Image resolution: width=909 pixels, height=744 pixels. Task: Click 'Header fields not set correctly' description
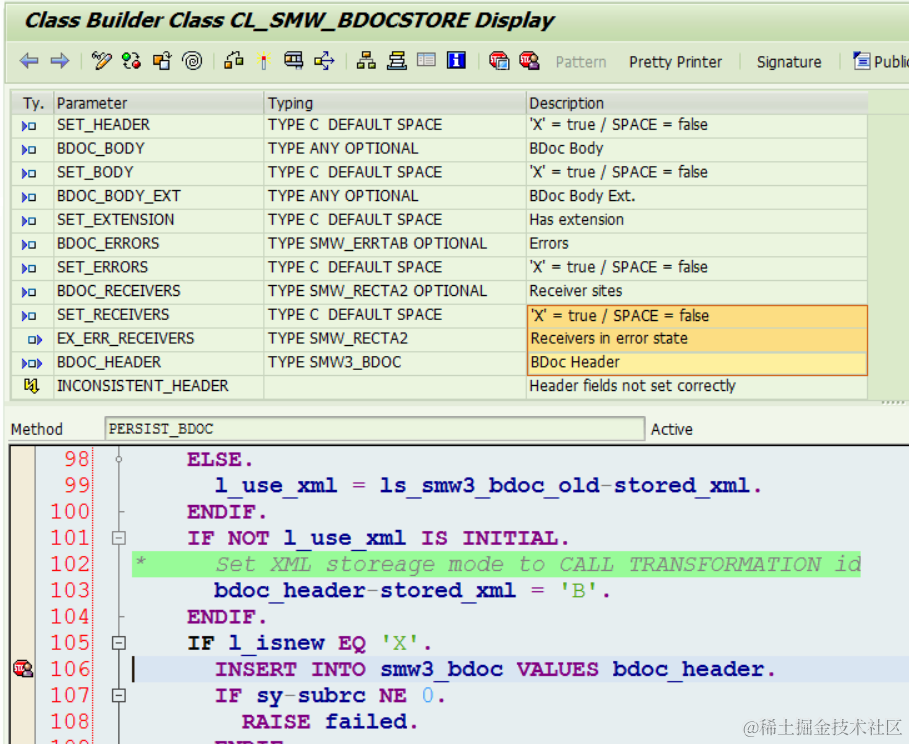697,386
